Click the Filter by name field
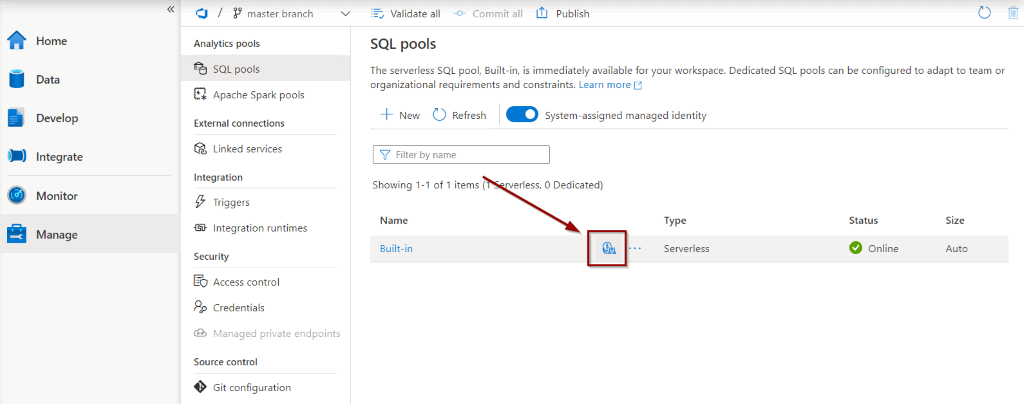 [461, 155]
